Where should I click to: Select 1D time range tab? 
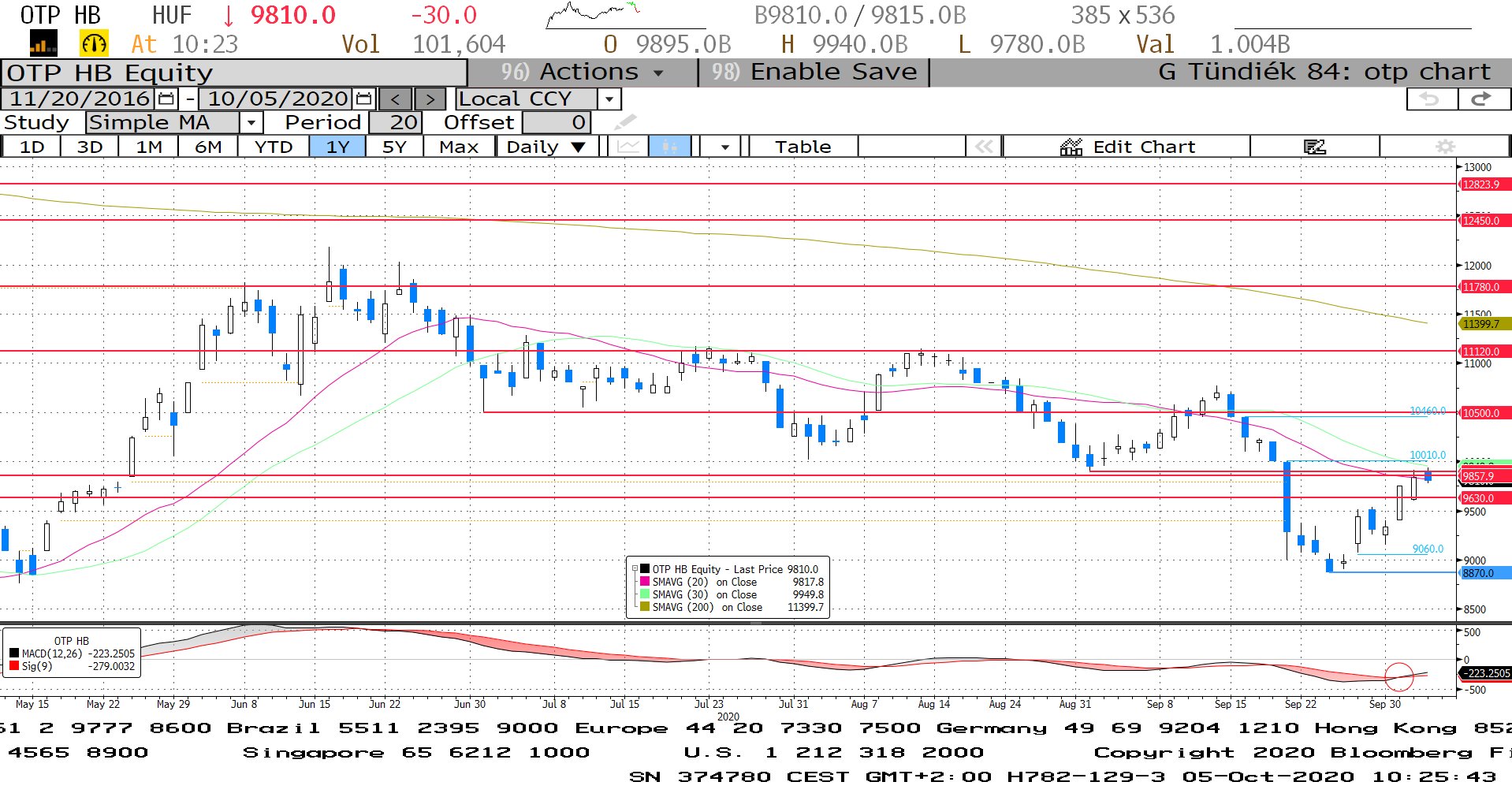tap(32, 147)
